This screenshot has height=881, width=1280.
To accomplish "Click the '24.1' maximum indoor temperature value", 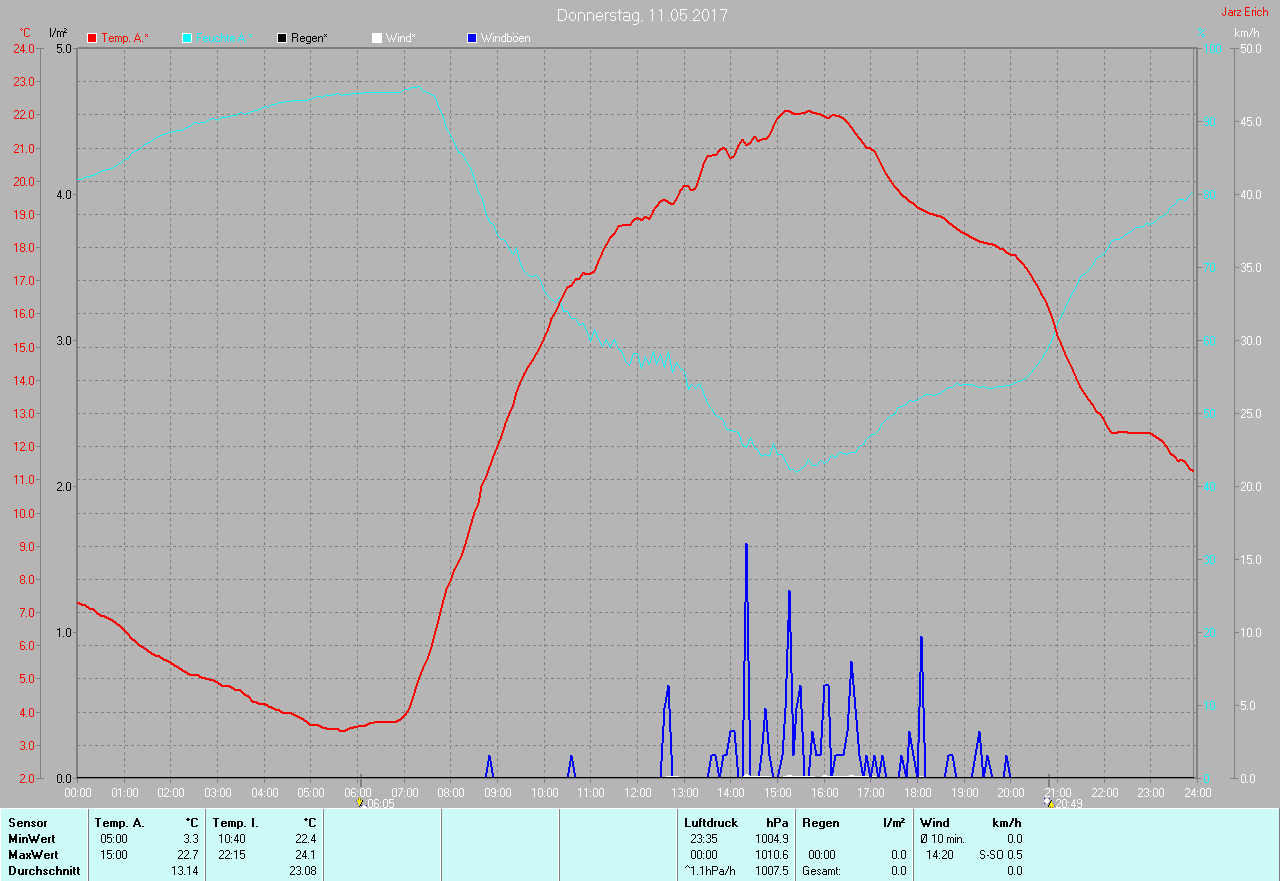I will (x=305, y=855).
